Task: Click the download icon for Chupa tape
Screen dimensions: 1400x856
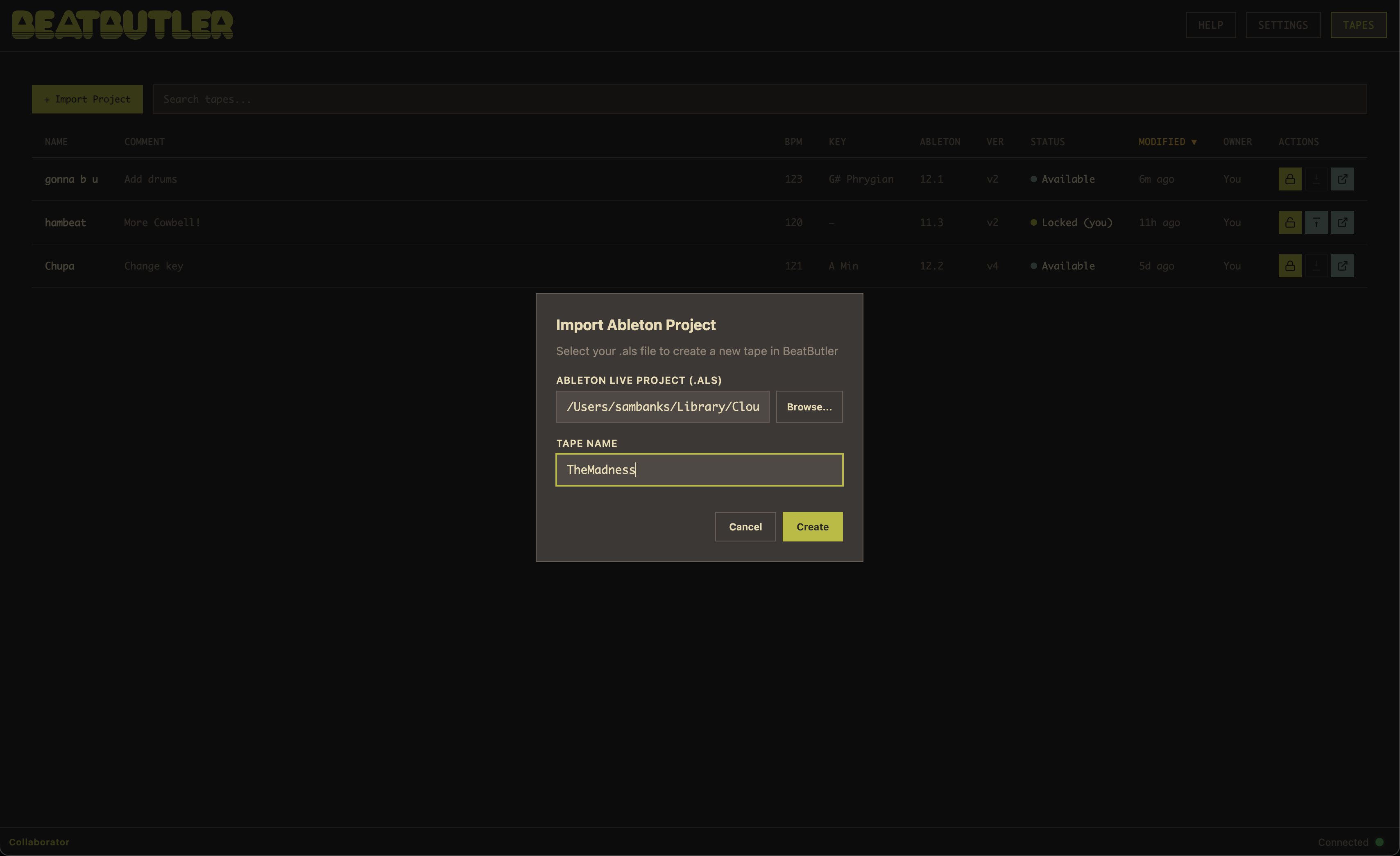Action: (1316, 266)
